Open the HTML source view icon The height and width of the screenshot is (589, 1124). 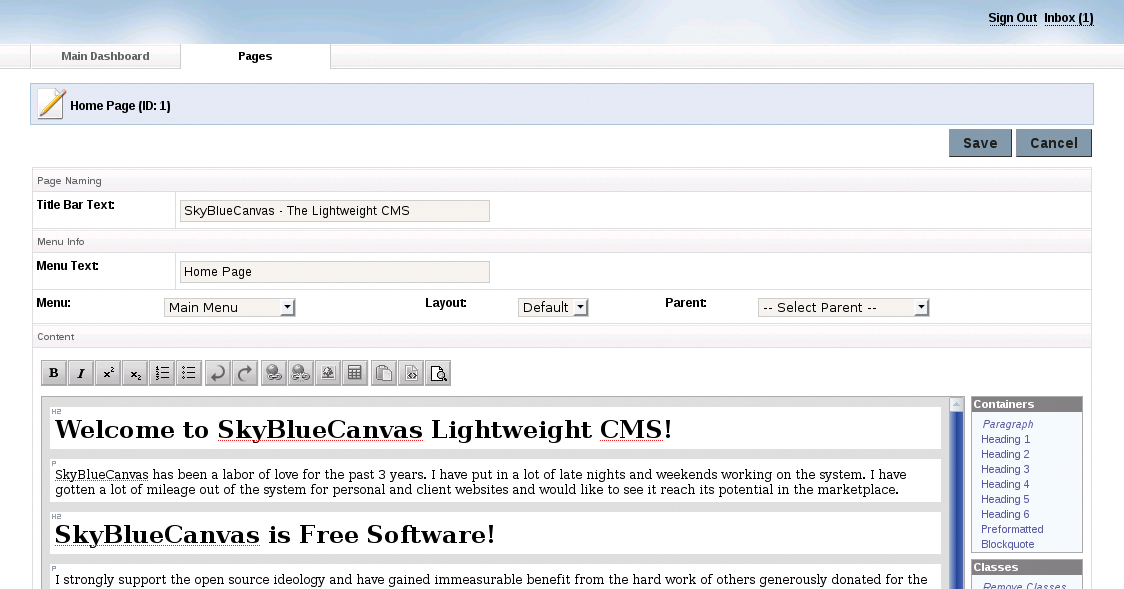411,373
